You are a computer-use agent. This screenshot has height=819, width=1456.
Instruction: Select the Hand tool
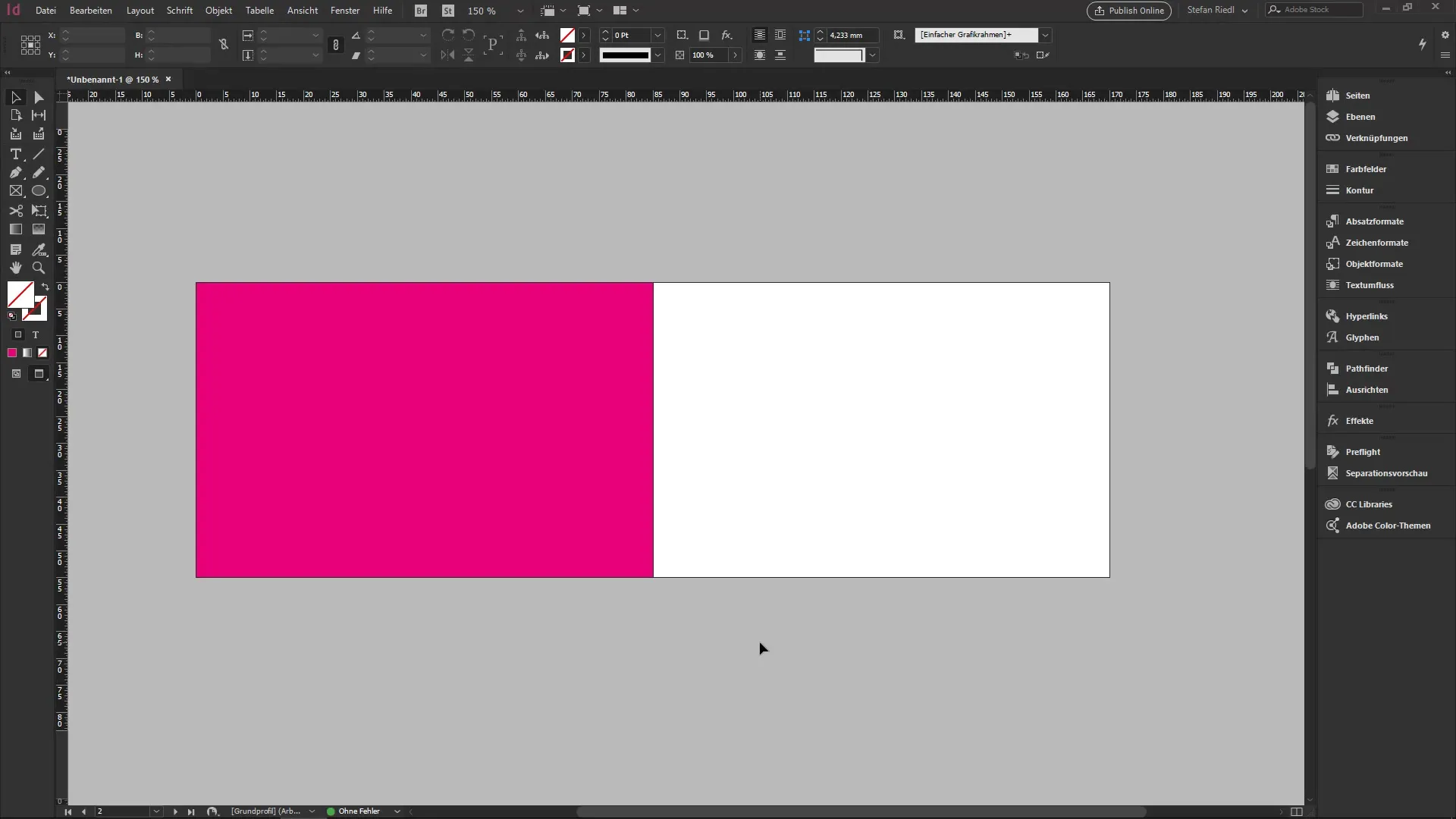(x=15, y=268)
